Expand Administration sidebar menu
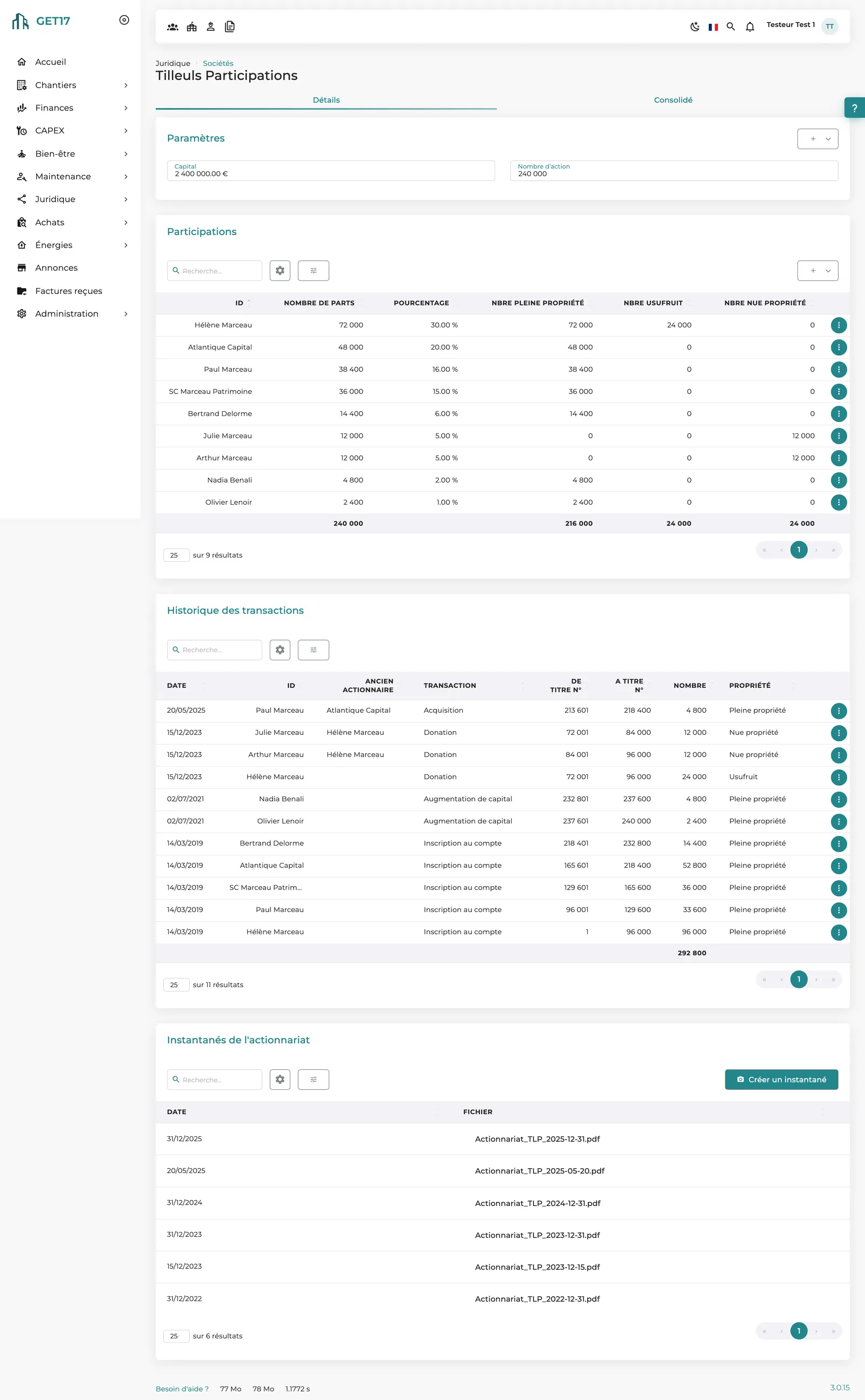Screen dimensions: 865x1400 coord(70,314)
